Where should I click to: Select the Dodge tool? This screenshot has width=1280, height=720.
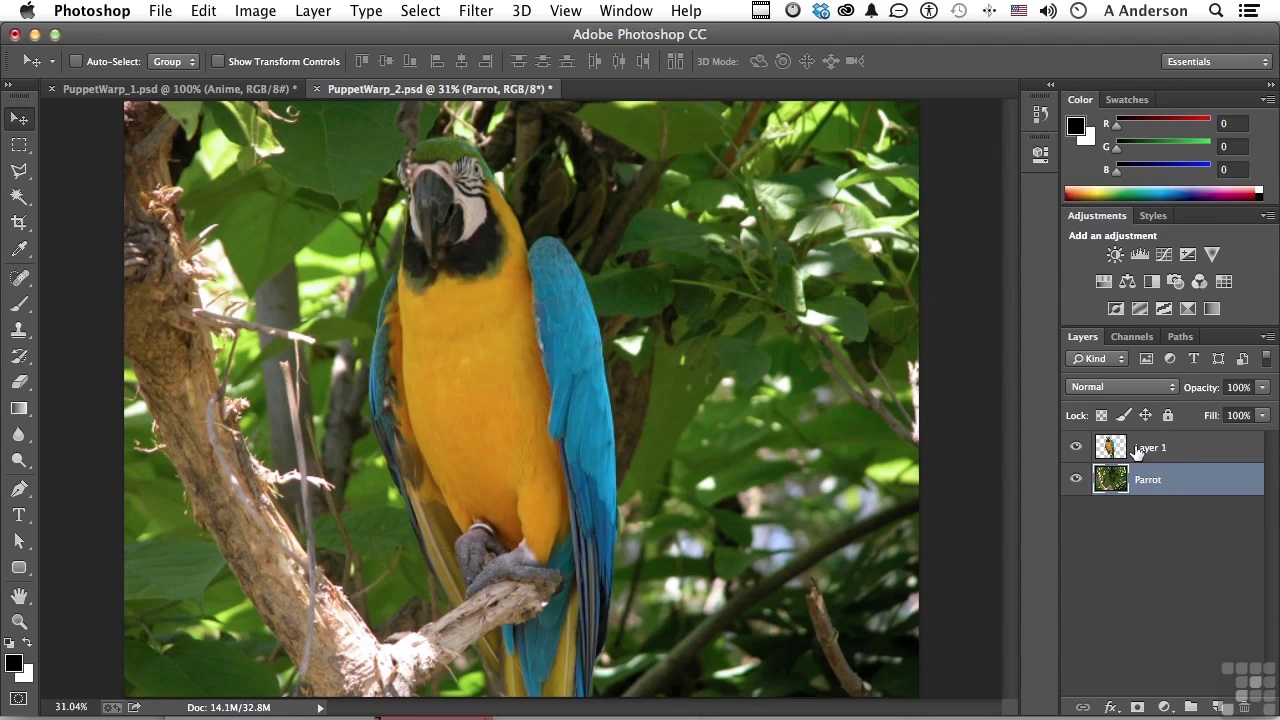pos(19,460)
